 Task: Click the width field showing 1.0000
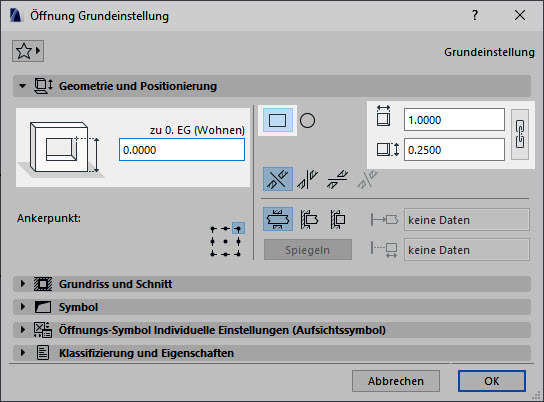click(x=454, y=120)
